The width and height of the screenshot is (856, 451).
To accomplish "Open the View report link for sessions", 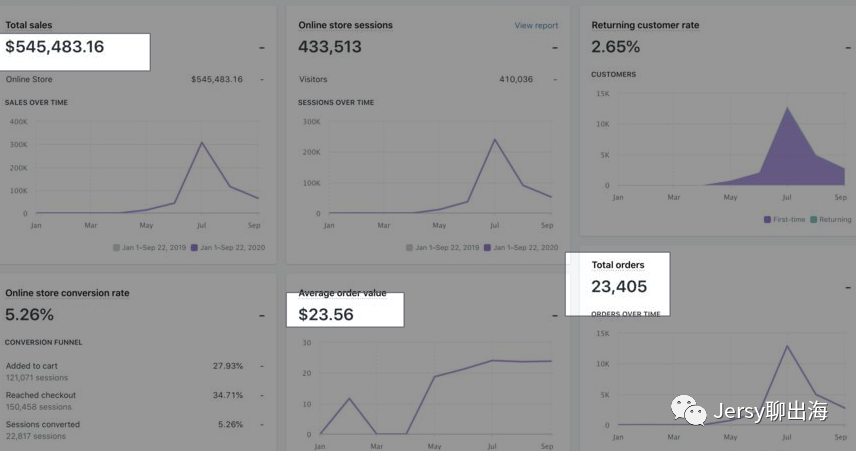I will click(x=536, y=26).
